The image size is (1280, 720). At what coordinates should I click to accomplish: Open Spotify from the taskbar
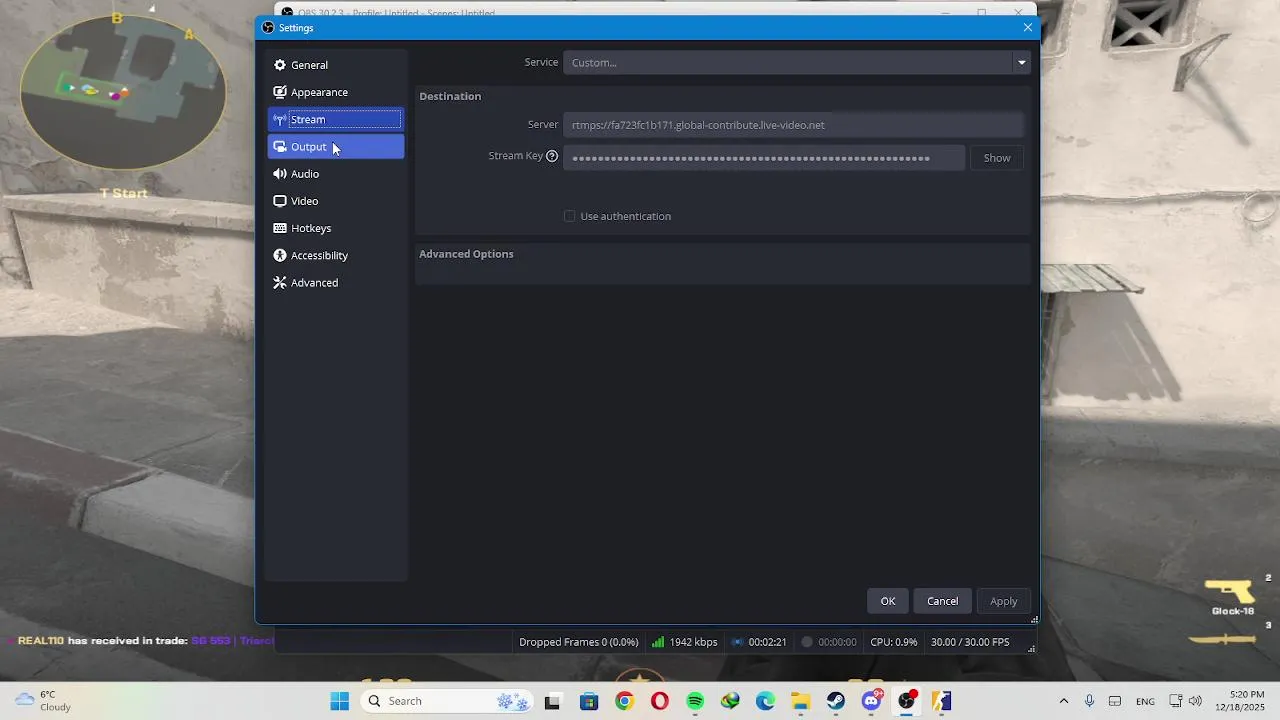(695, 701)
